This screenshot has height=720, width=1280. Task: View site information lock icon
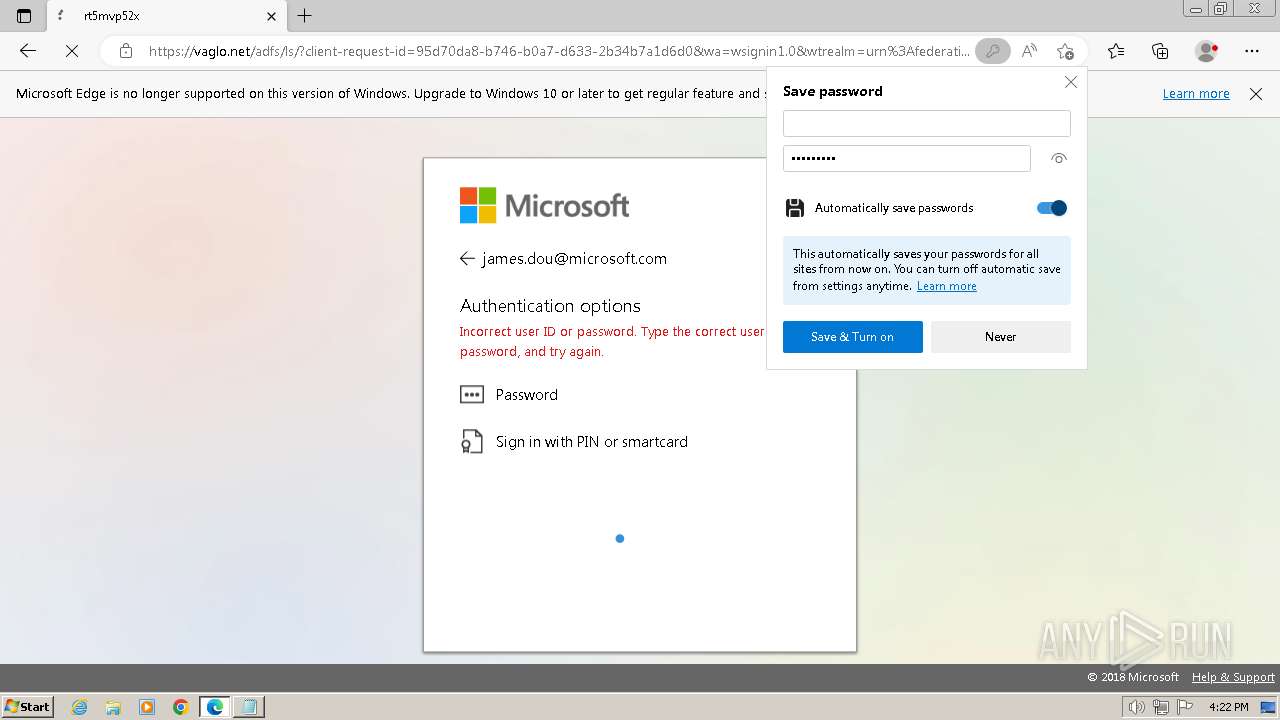[x=126, y=51]
